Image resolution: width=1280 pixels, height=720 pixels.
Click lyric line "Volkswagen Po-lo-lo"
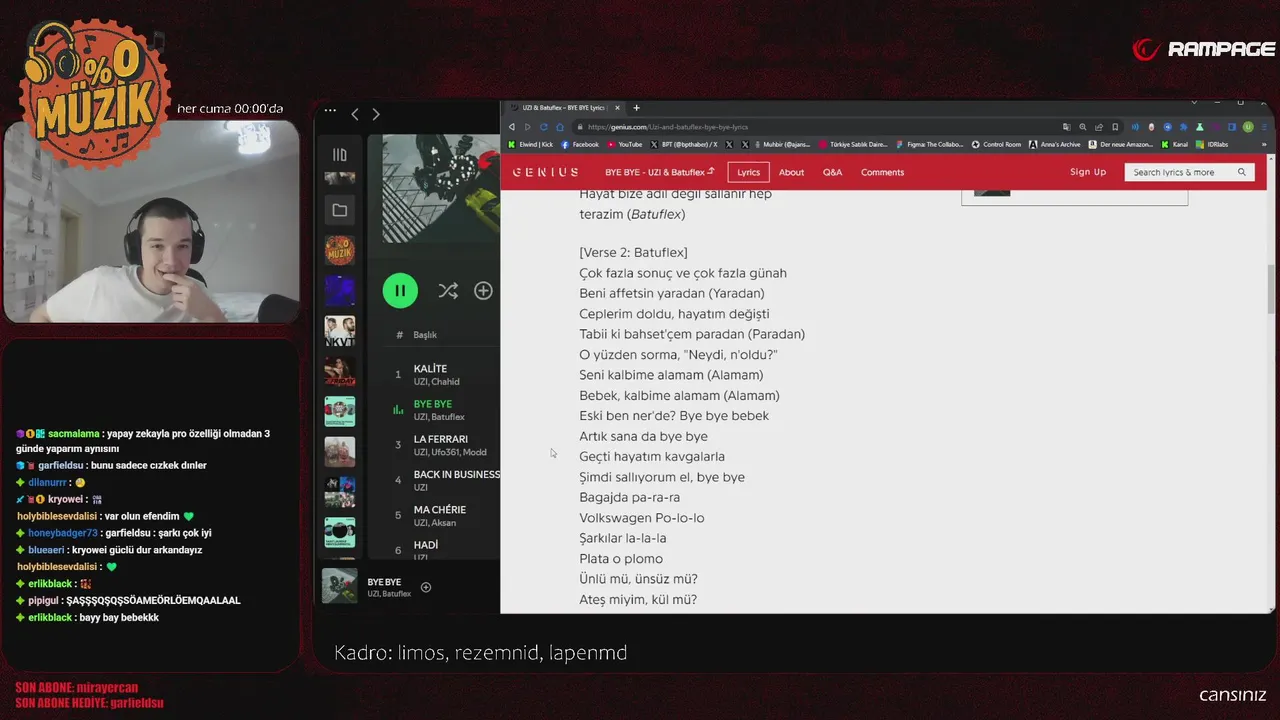642,518
